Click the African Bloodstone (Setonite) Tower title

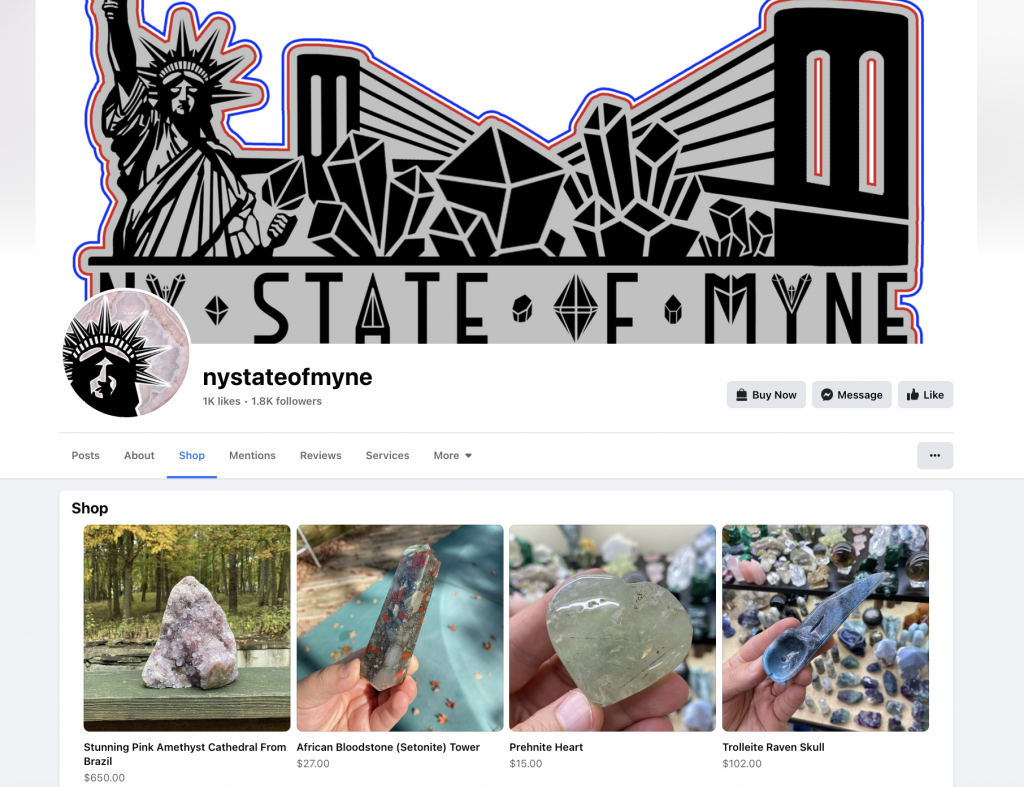[388, 747]
